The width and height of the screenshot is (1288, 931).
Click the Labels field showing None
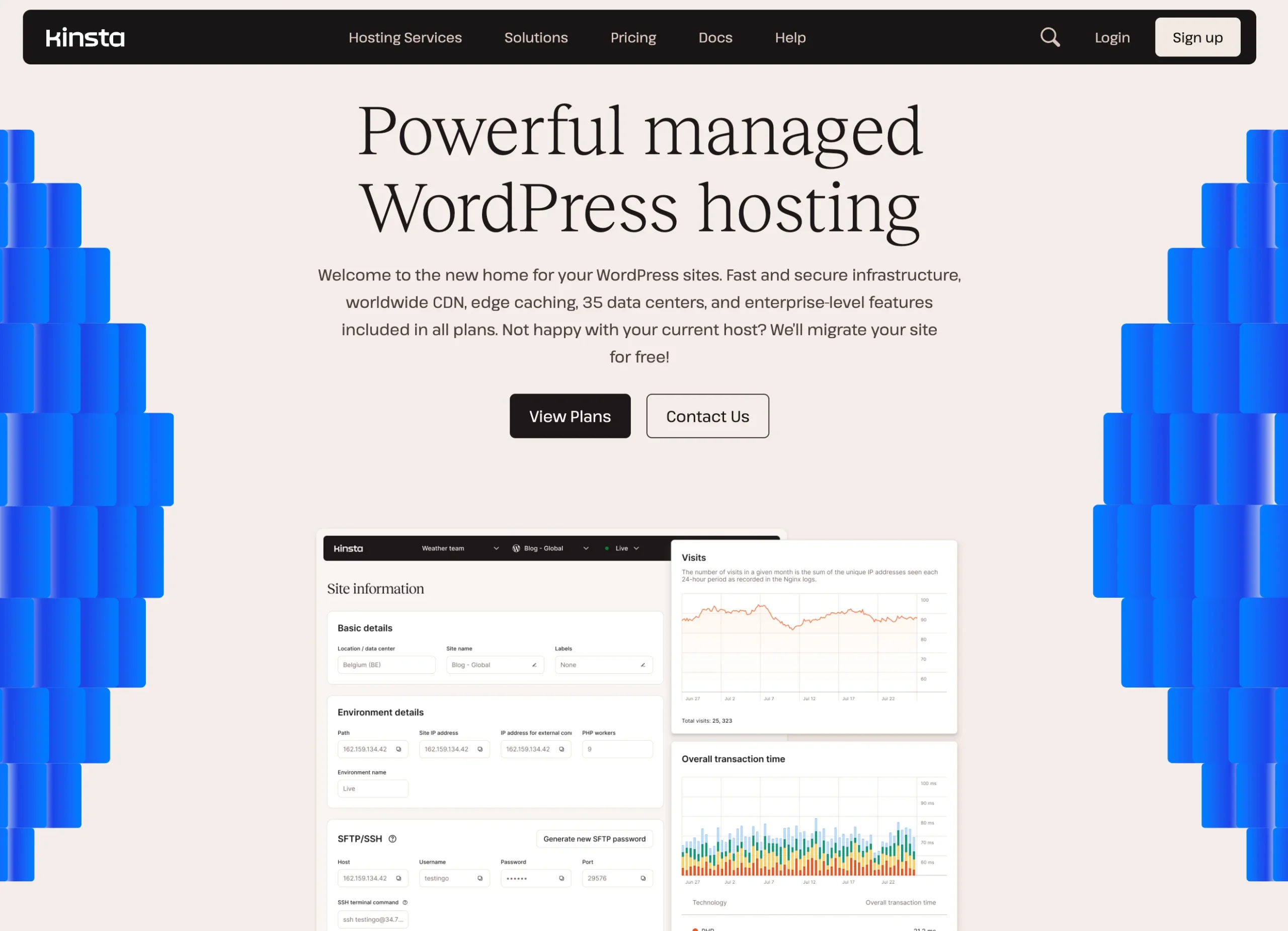point(604,665)
